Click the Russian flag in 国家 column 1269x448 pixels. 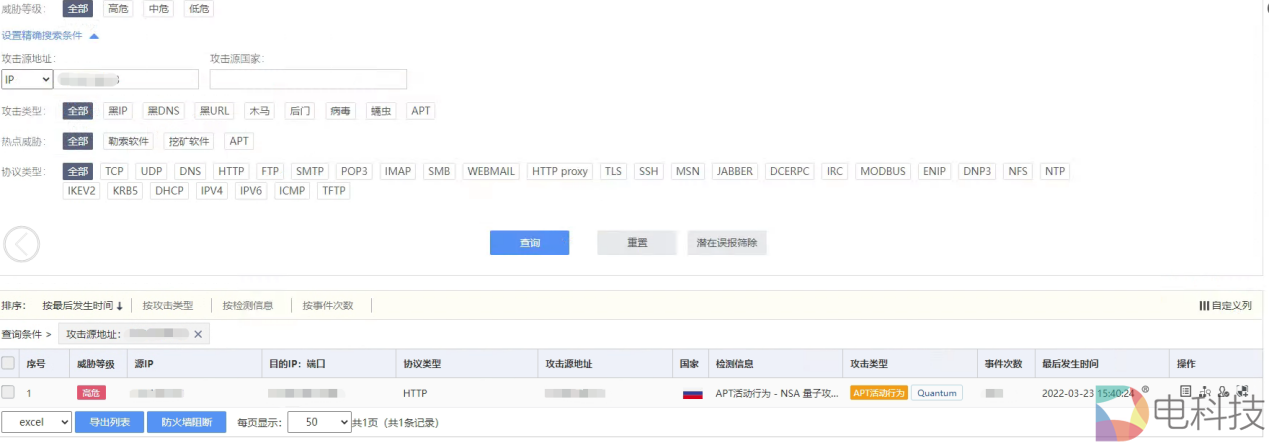pyautogui.click(x=692, y=393)
